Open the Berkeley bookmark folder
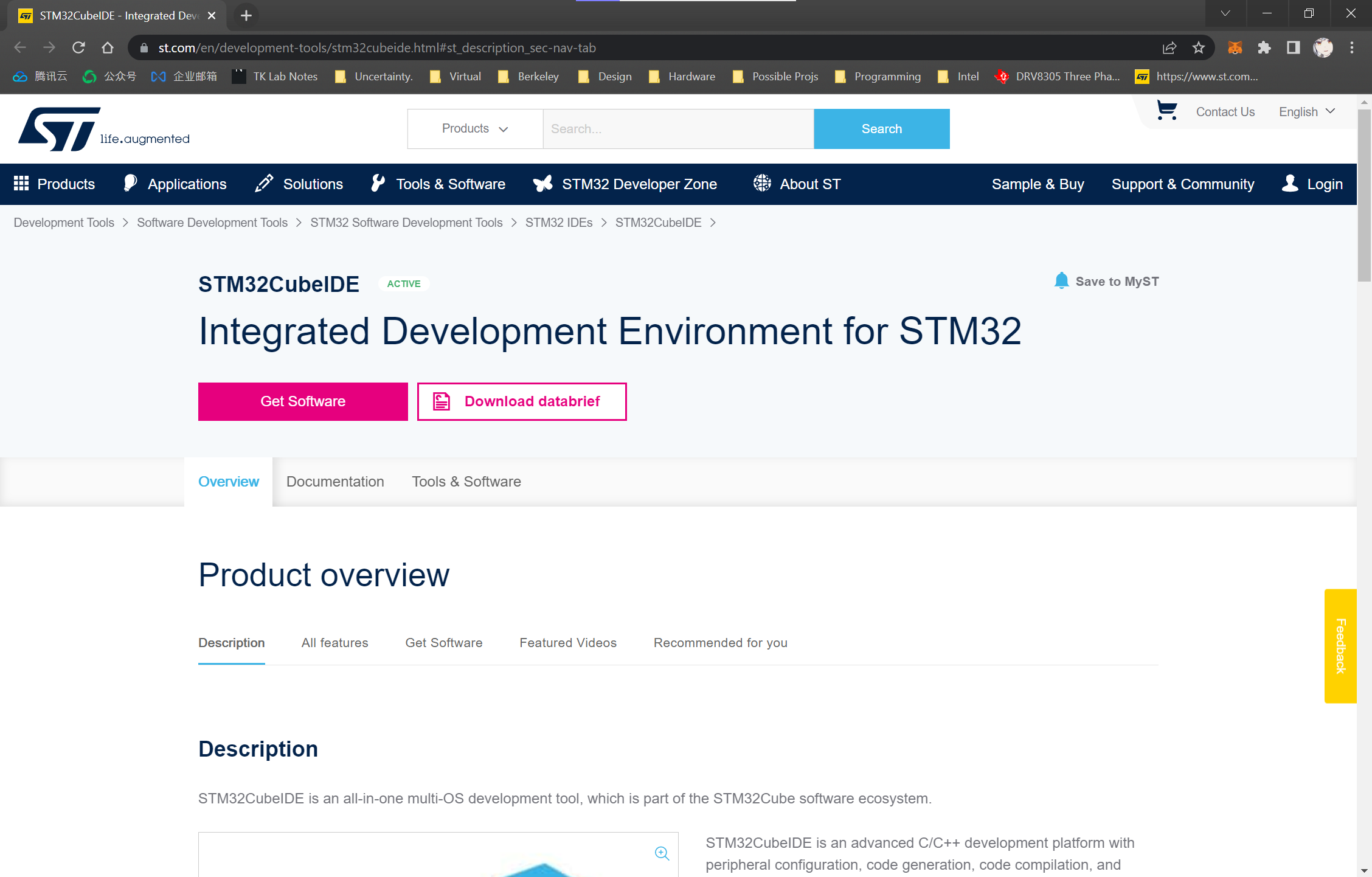Image resolution: width=1372 pixels, height=877 pixels. pos(528,77)
